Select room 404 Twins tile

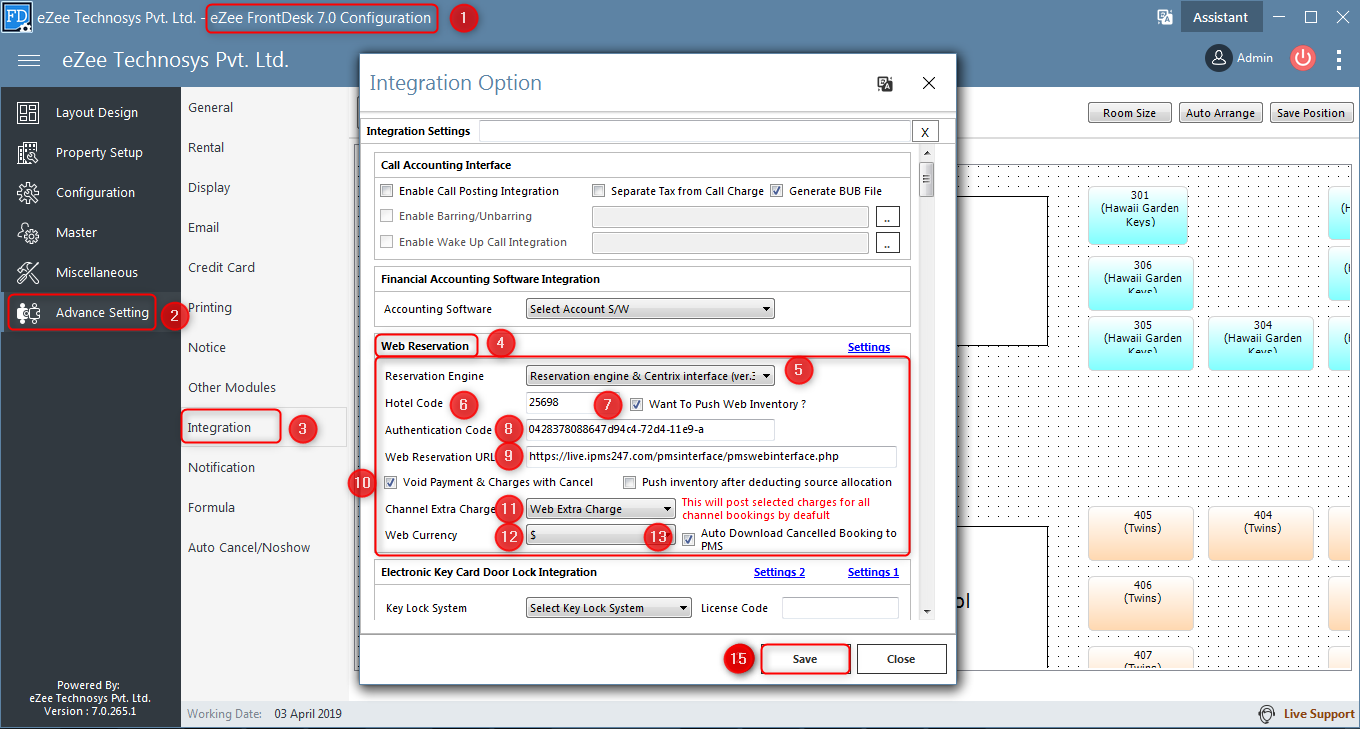click(1262, 534)
